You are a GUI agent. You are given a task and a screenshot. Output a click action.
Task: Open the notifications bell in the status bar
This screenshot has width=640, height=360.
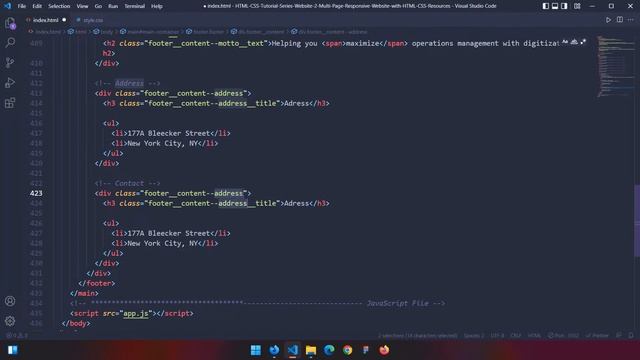pos(631,336)
